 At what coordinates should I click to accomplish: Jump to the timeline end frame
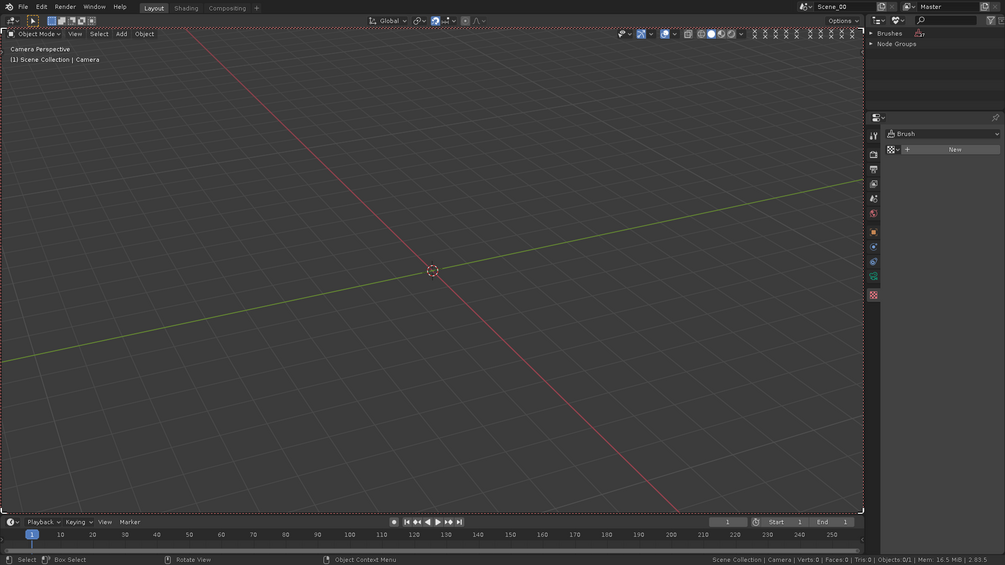pos(459,522)
